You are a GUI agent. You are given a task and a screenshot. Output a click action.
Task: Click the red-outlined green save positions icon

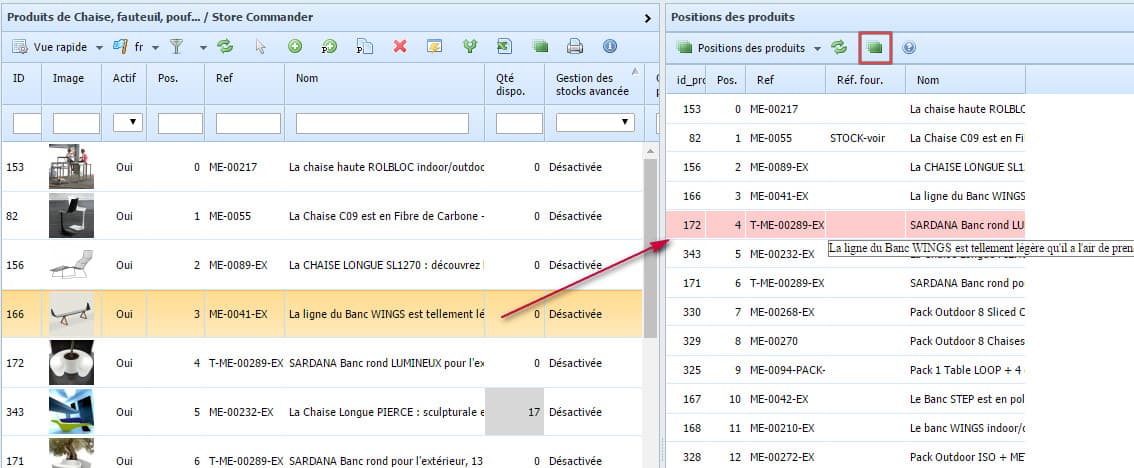(x=875, y=47)
